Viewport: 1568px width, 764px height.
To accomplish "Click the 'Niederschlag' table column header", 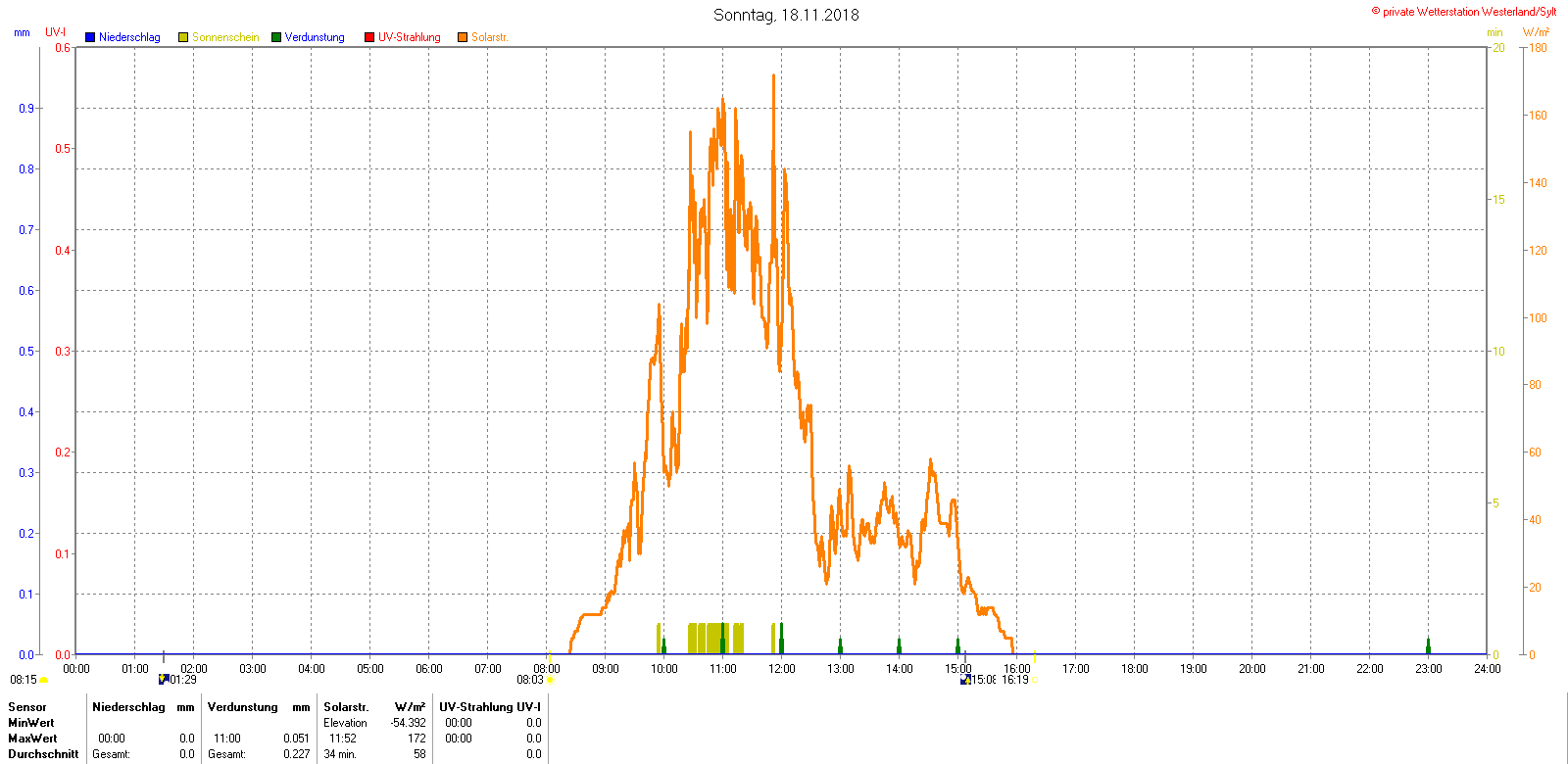I will [x=128, y=707].
